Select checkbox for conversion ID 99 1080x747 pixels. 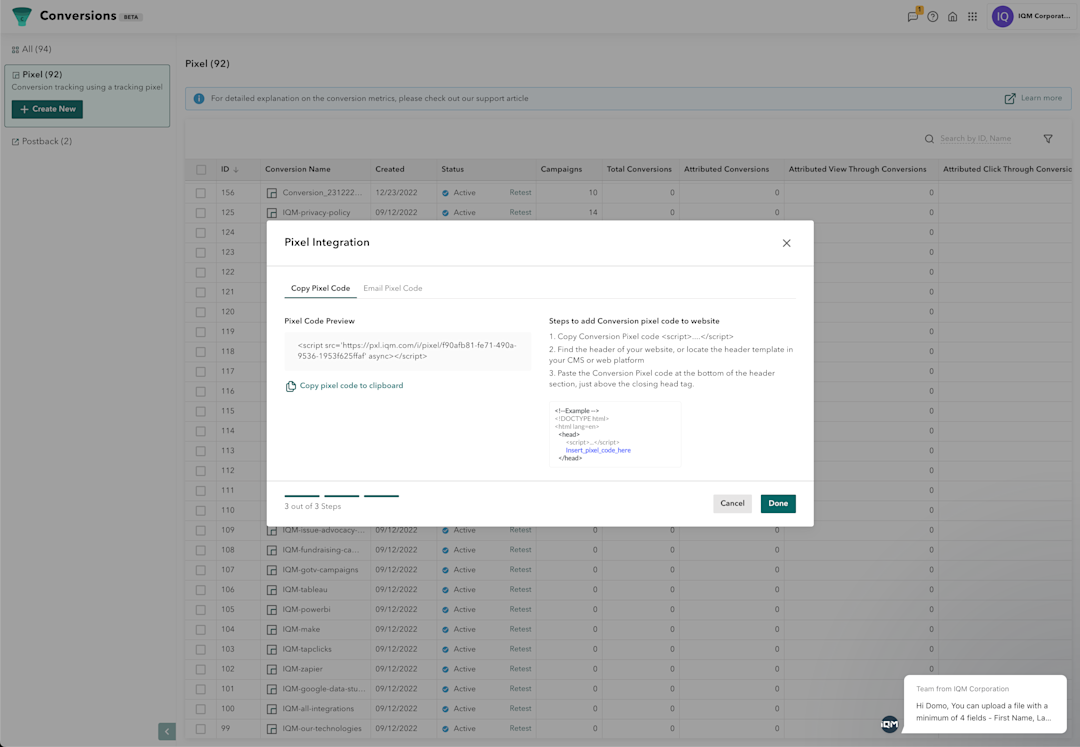coord(200,728)
